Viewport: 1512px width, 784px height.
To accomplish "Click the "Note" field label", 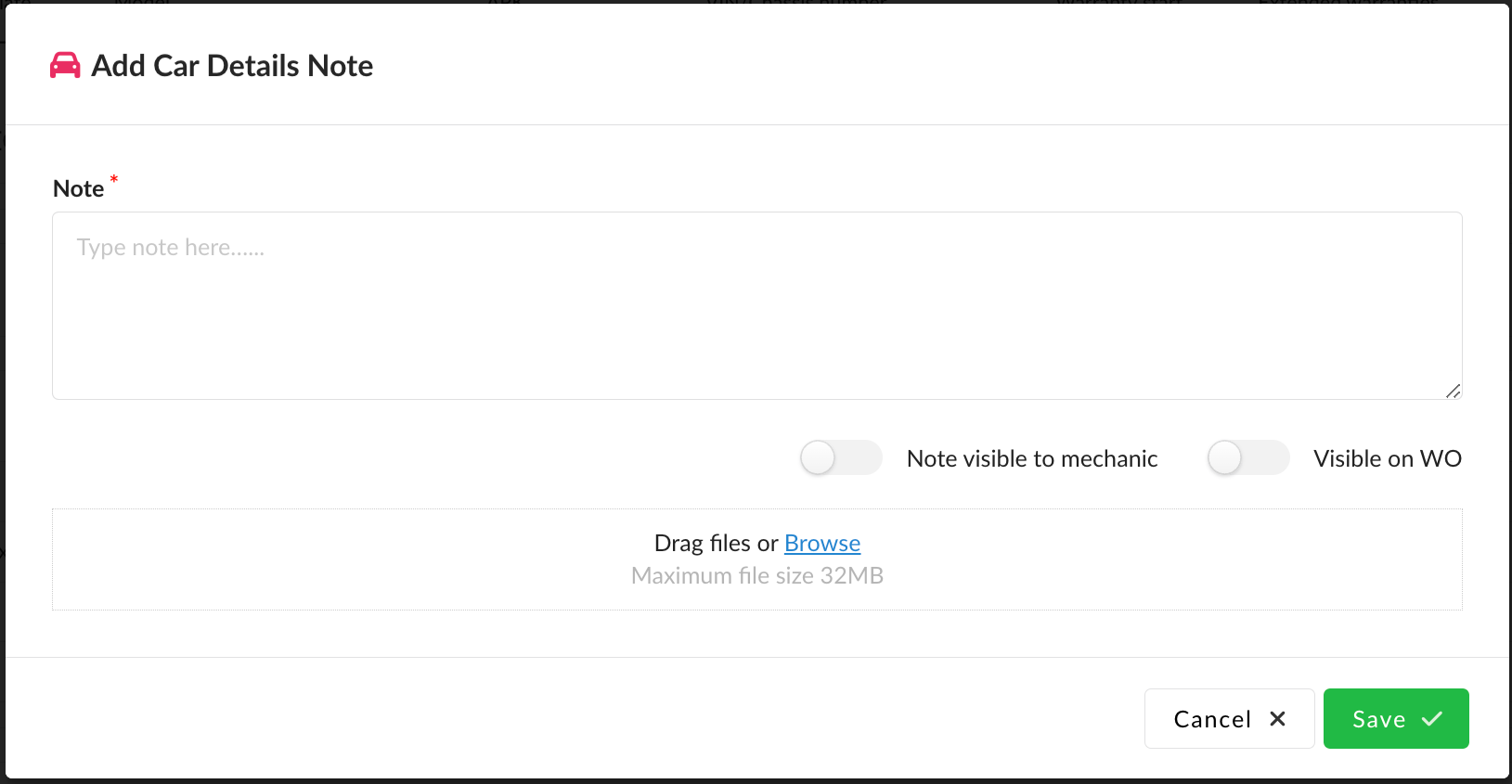I will click(x=79, y=189).
